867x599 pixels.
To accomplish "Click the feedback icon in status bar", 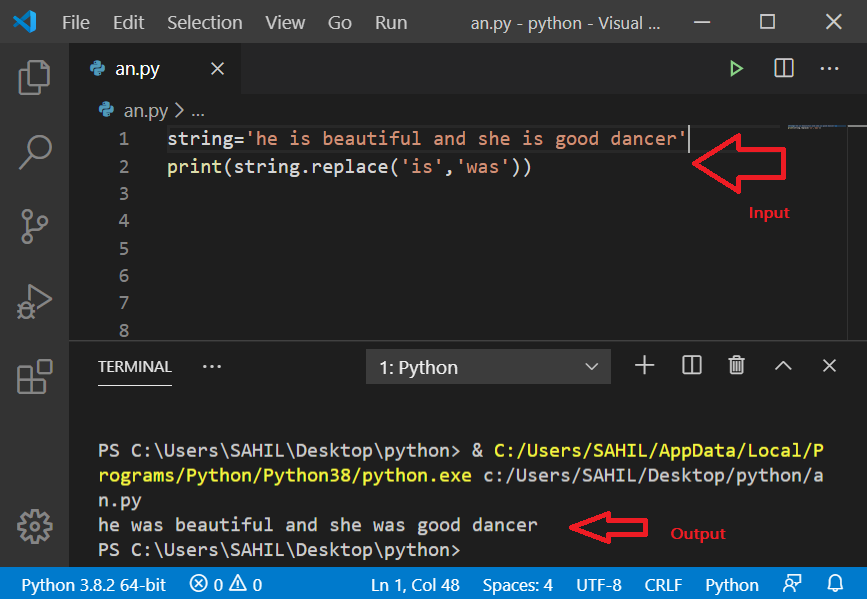I will [x=792, y=584].
